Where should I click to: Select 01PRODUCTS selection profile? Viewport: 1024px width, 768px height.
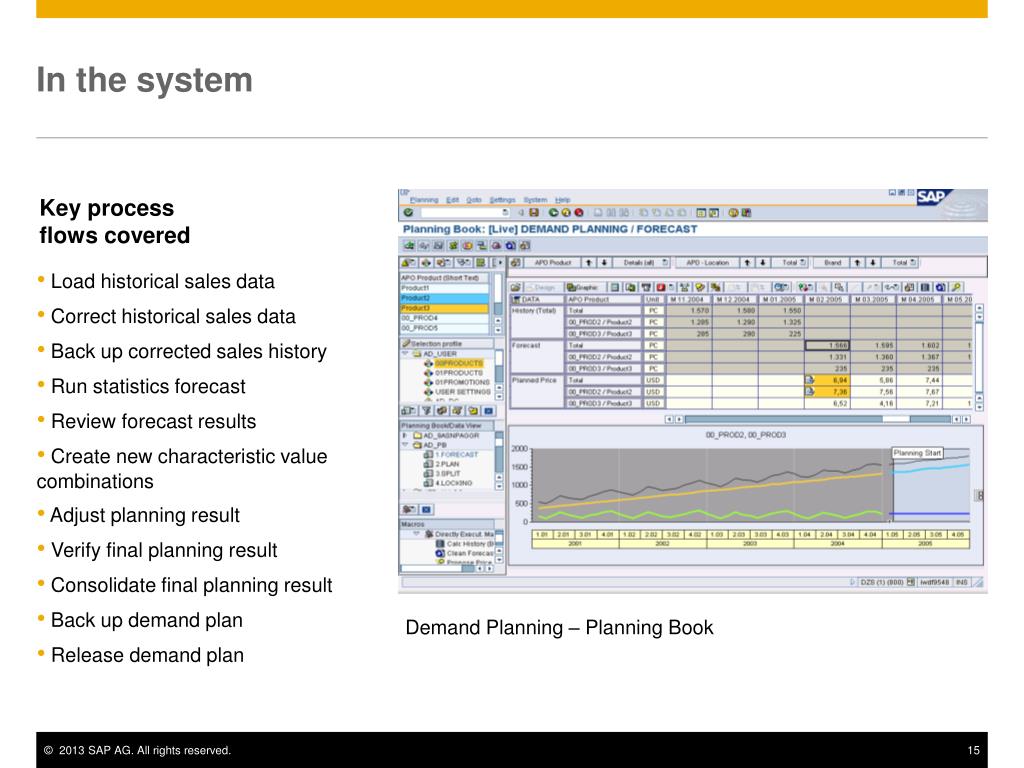(458, 373)
